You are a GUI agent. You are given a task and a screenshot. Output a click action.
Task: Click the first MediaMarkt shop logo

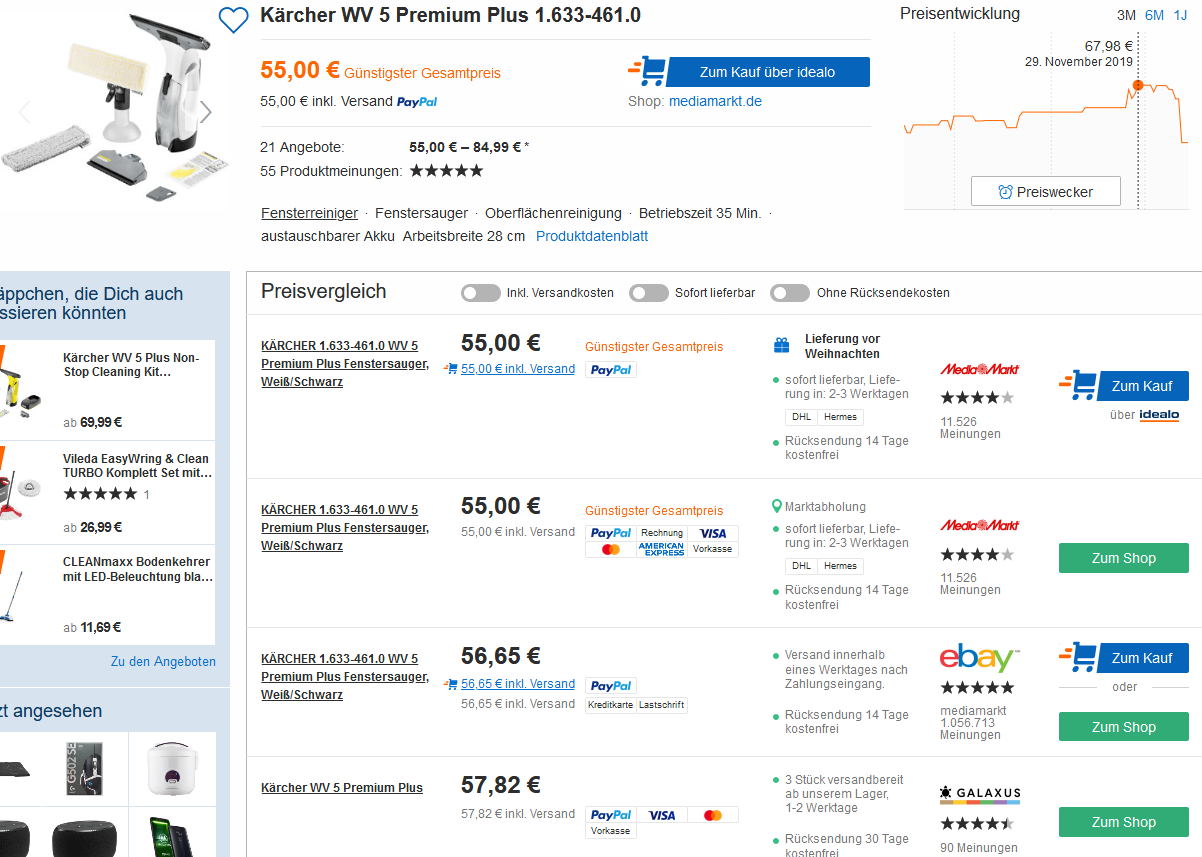tap(979, 369)
